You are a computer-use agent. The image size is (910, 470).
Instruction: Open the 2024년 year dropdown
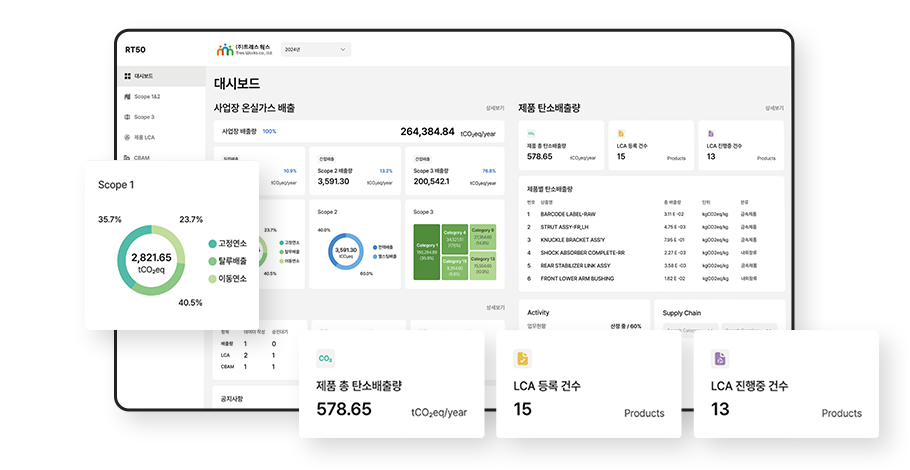[x=316, y=49]
